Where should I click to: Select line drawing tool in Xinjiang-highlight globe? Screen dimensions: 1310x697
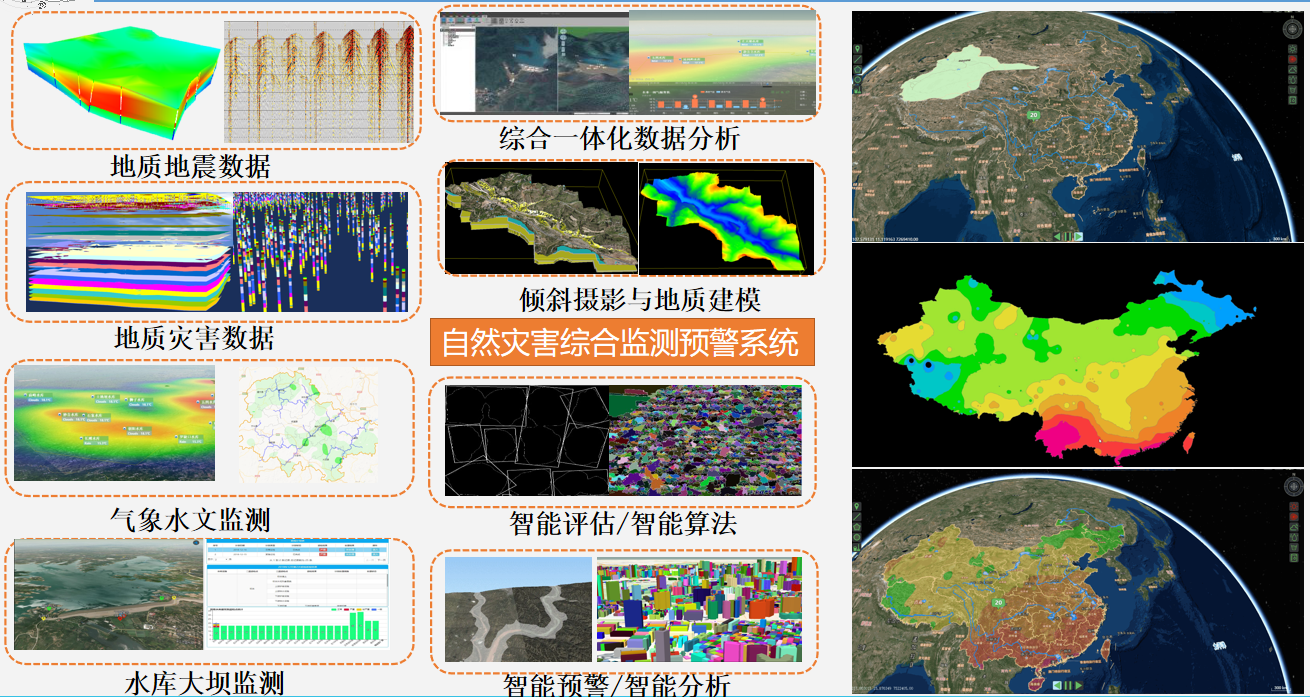pos(857,59)
